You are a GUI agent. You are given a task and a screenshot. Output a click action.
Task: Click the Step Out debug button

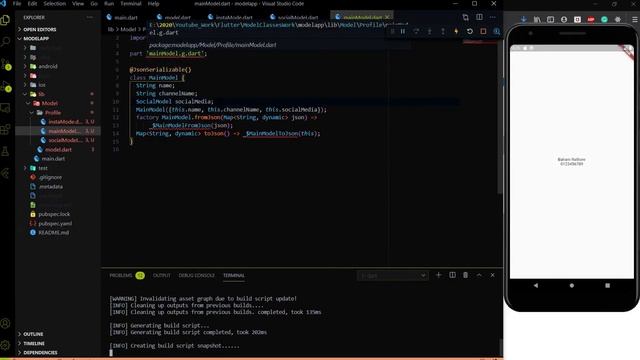click(x=443, y=31)
